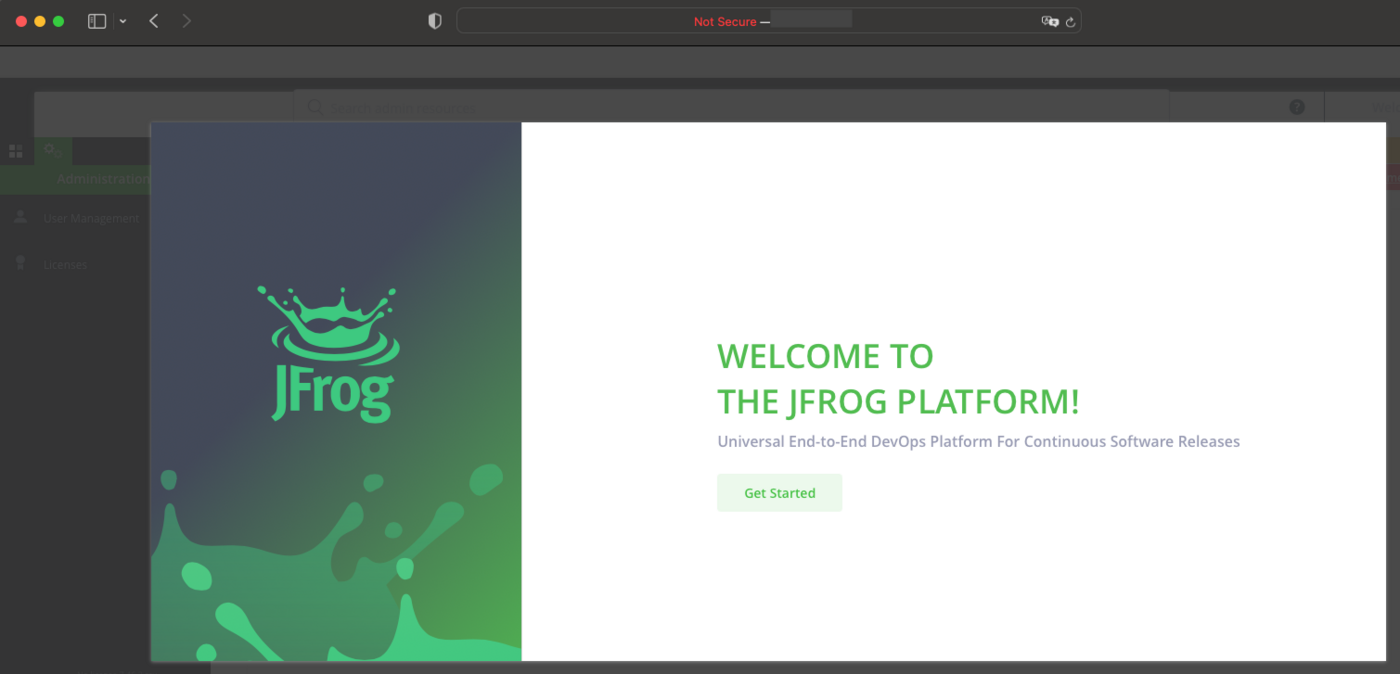Click the search magnifier icon
Image resolution: width=1400 pixels, height=674 pixels.
(x=312, y=107)
